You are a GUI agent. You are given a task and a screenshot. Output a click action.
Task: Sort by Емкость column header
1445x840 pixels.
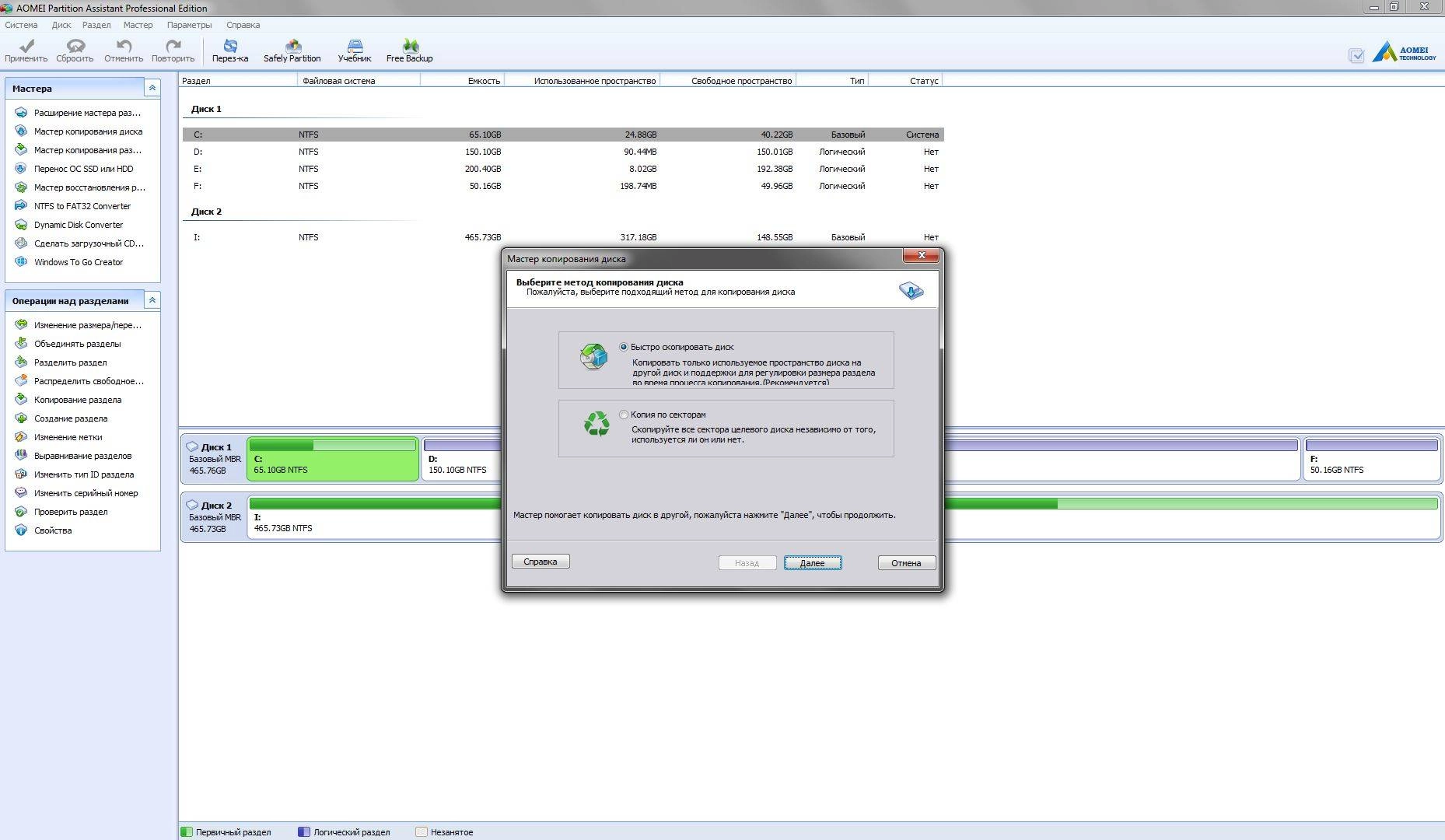463,81
